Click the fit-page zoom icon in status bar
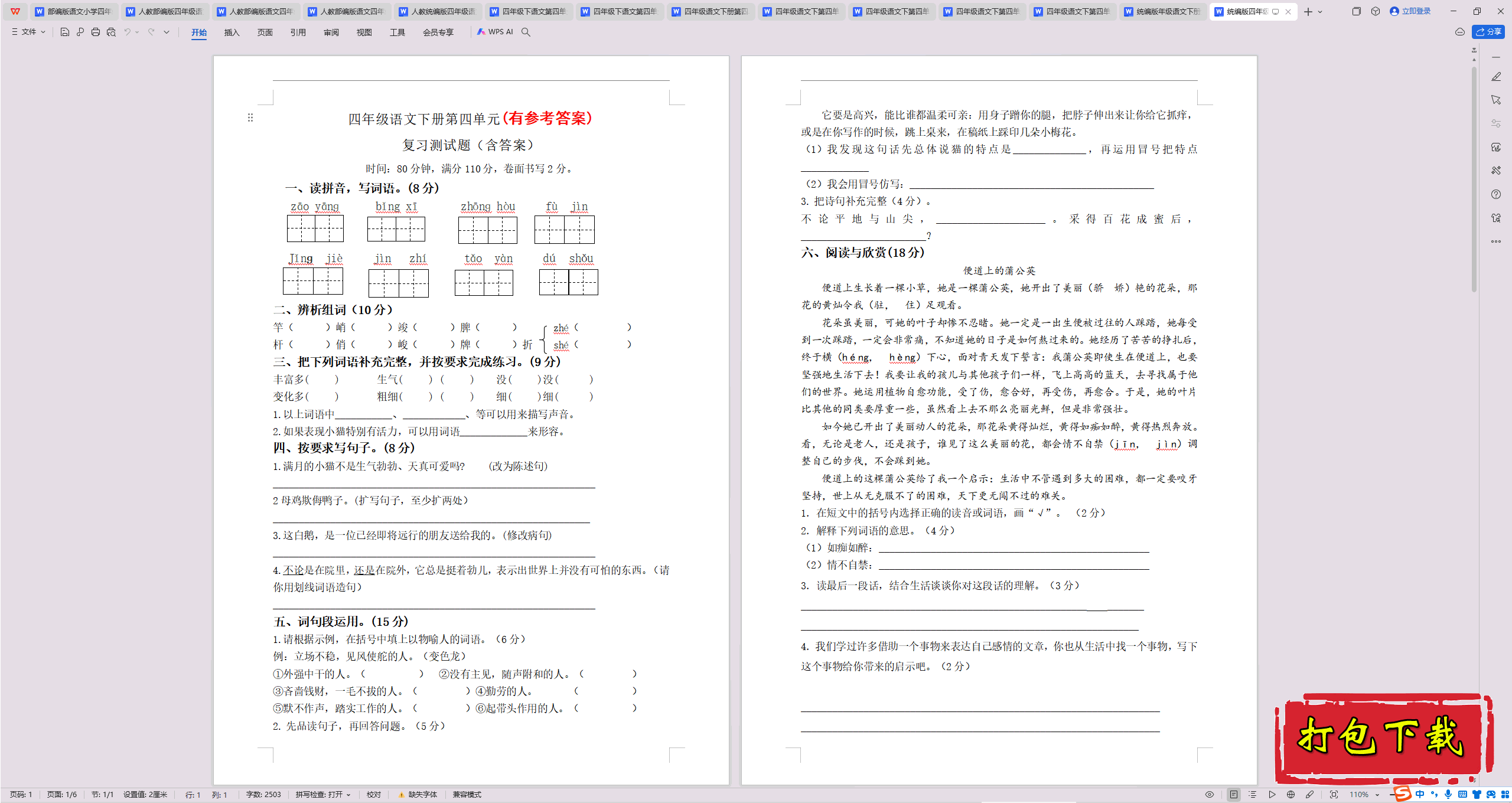Image resolution: width=1512 pixels, height=803 pixels. (x=1334, y=795)
